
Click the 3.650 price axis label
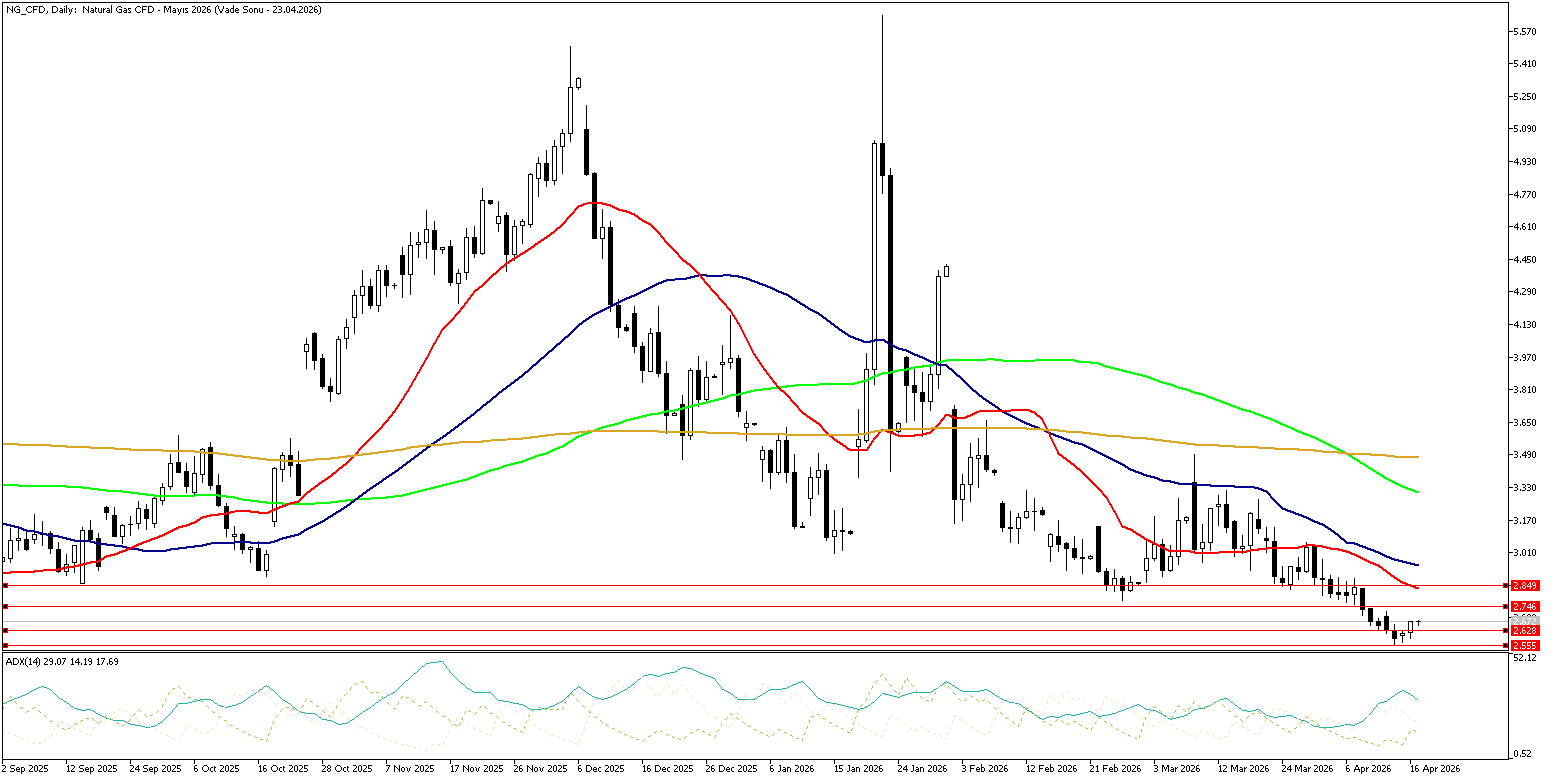coord(1525,423)
